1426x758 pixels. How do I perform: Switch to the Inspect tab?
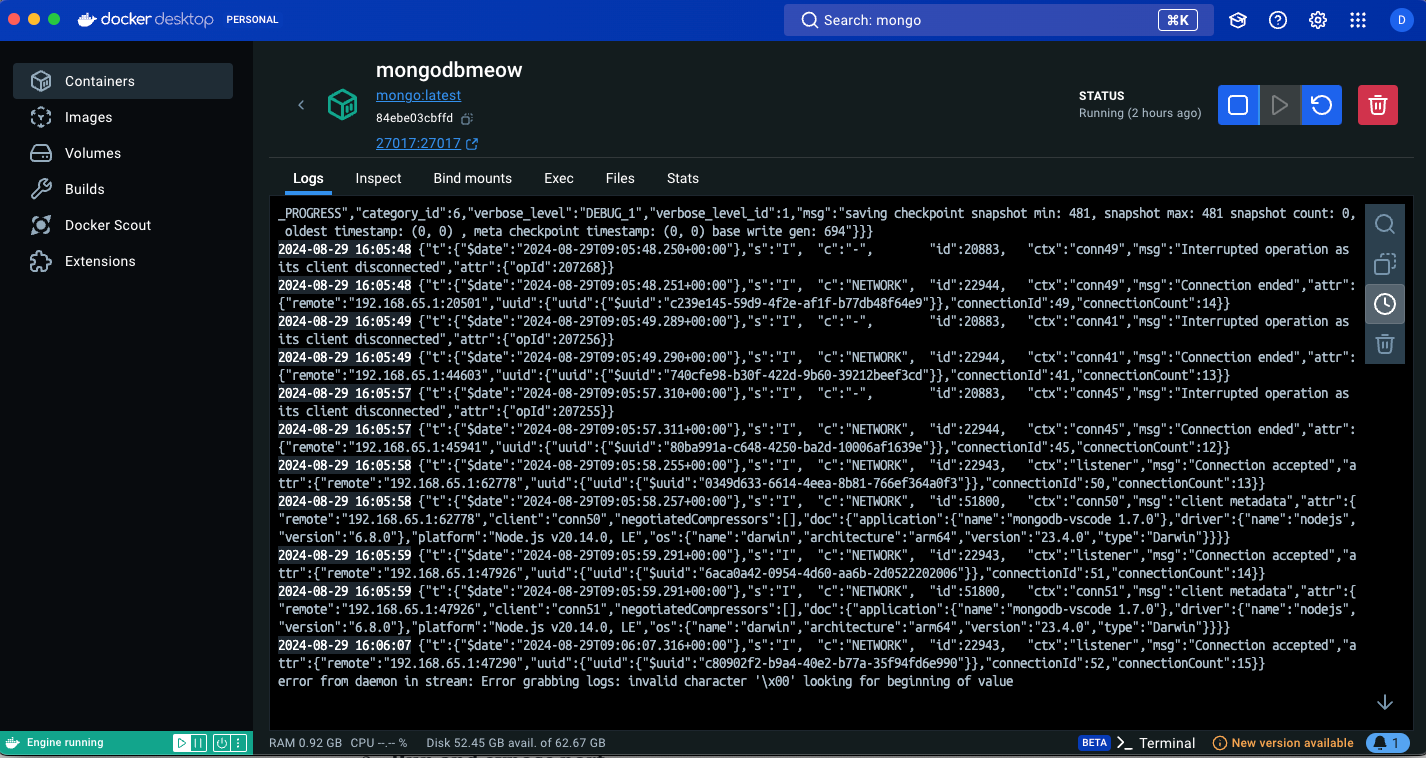pyautogui.click(x=378, y=178)
